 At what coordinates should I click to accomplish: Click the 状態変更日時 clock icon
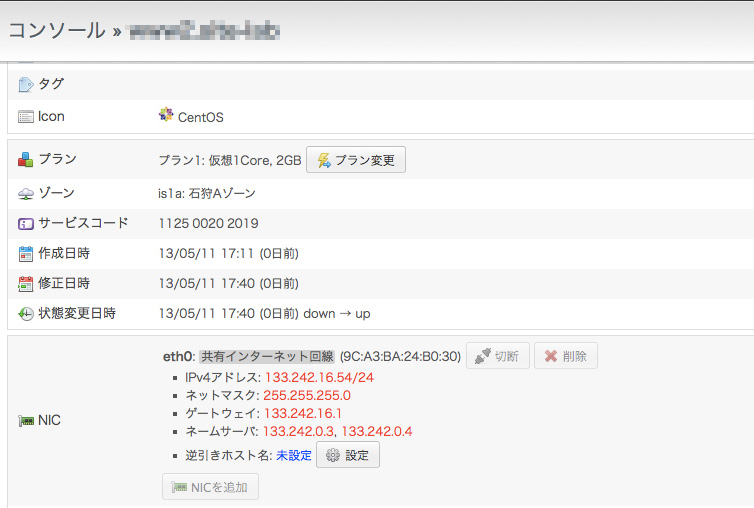coord(26,314)
